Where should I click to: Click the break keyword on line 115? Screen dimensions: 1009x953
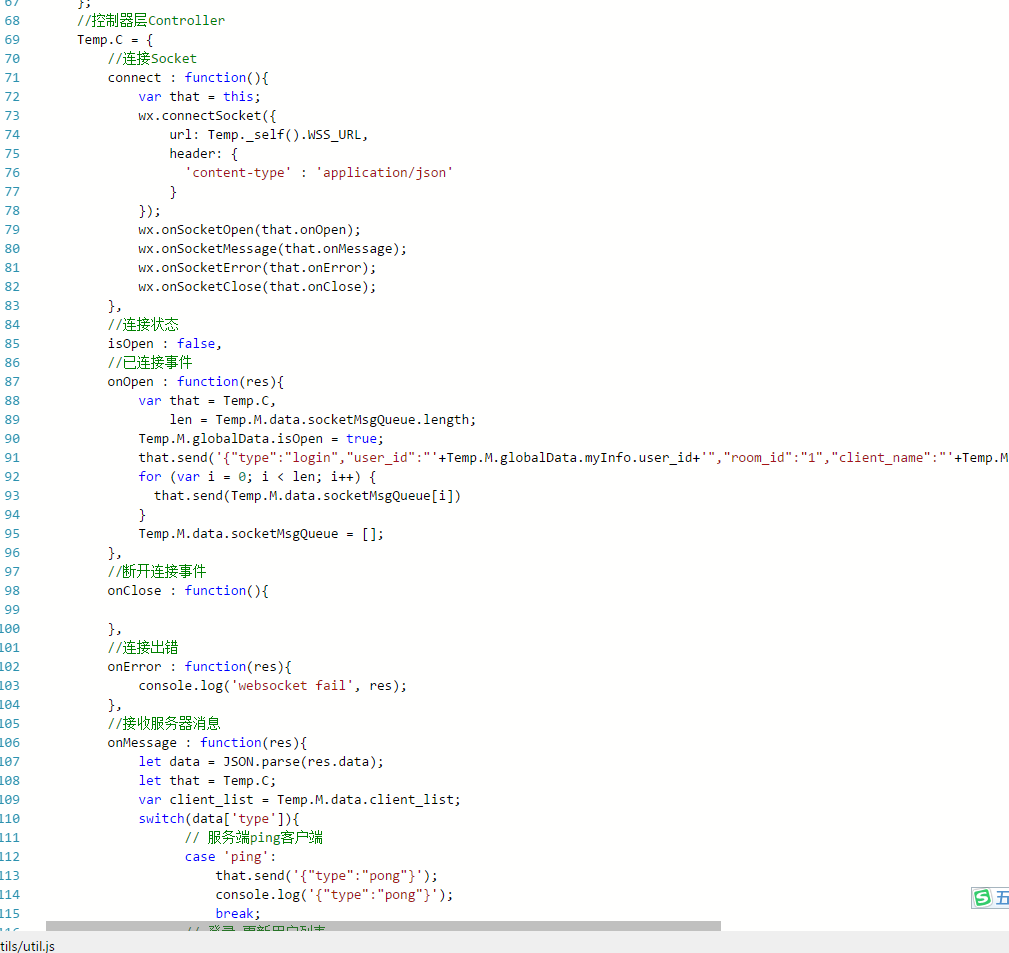click(236, 913)
